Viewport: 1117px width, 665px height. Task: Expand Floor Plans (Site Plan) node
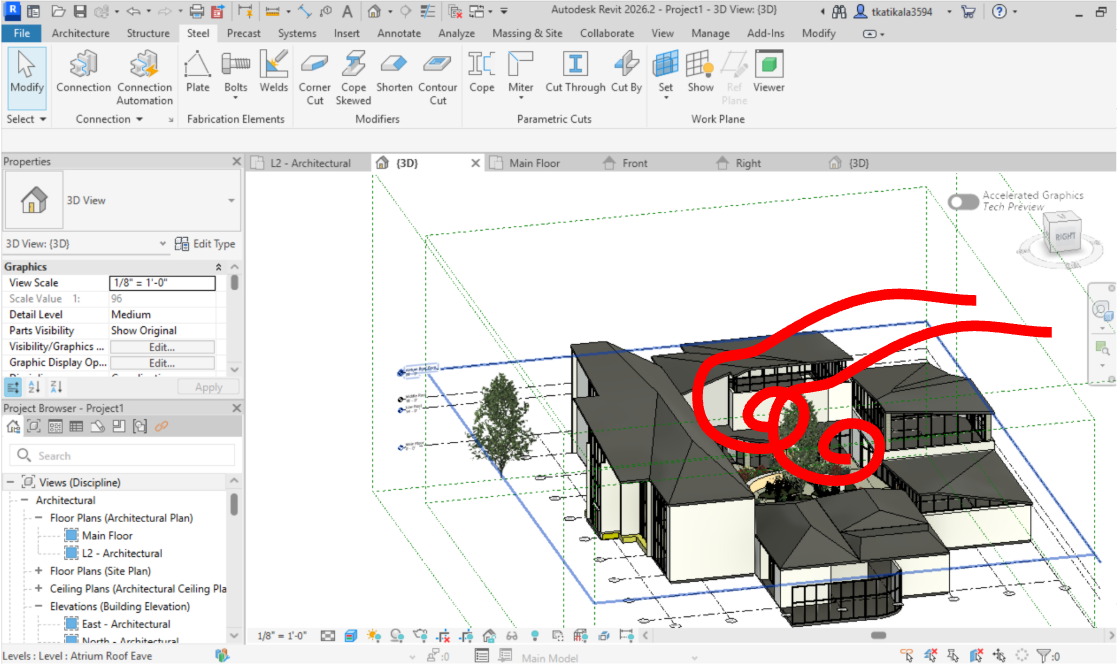point(38,571)
